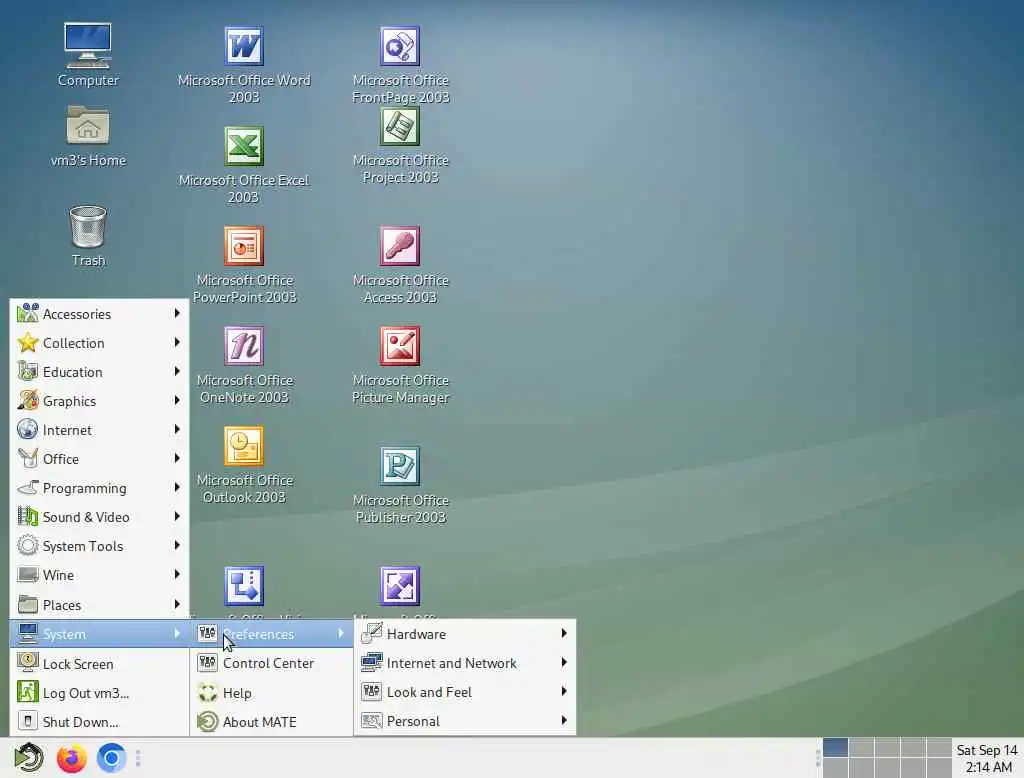Image resolution: width=1024 pixels, height=778 pixels.
Task: Launch Microsoft Office PowerPoint 2003 shortcut
Action: click(x=244, y=265)
